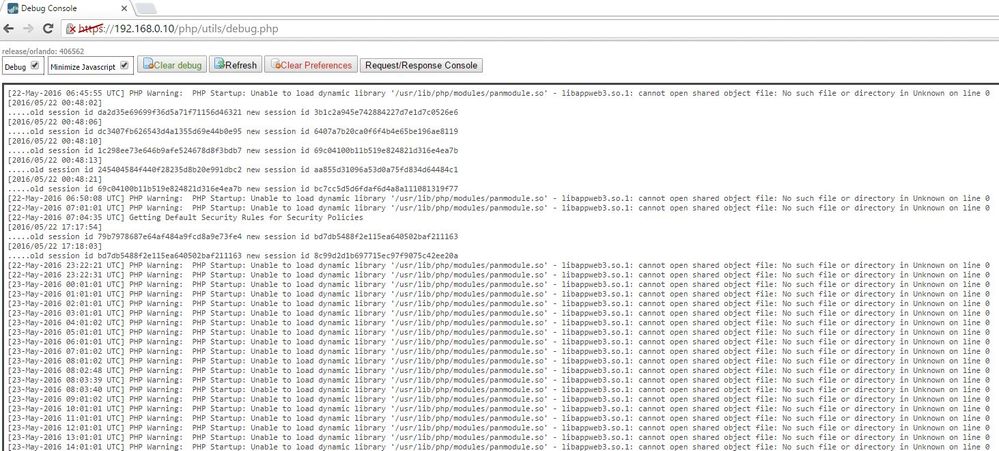This screenshot has height=451, width=999.
Task: Open the Request/Response Console
Action: tap(421, 65)
